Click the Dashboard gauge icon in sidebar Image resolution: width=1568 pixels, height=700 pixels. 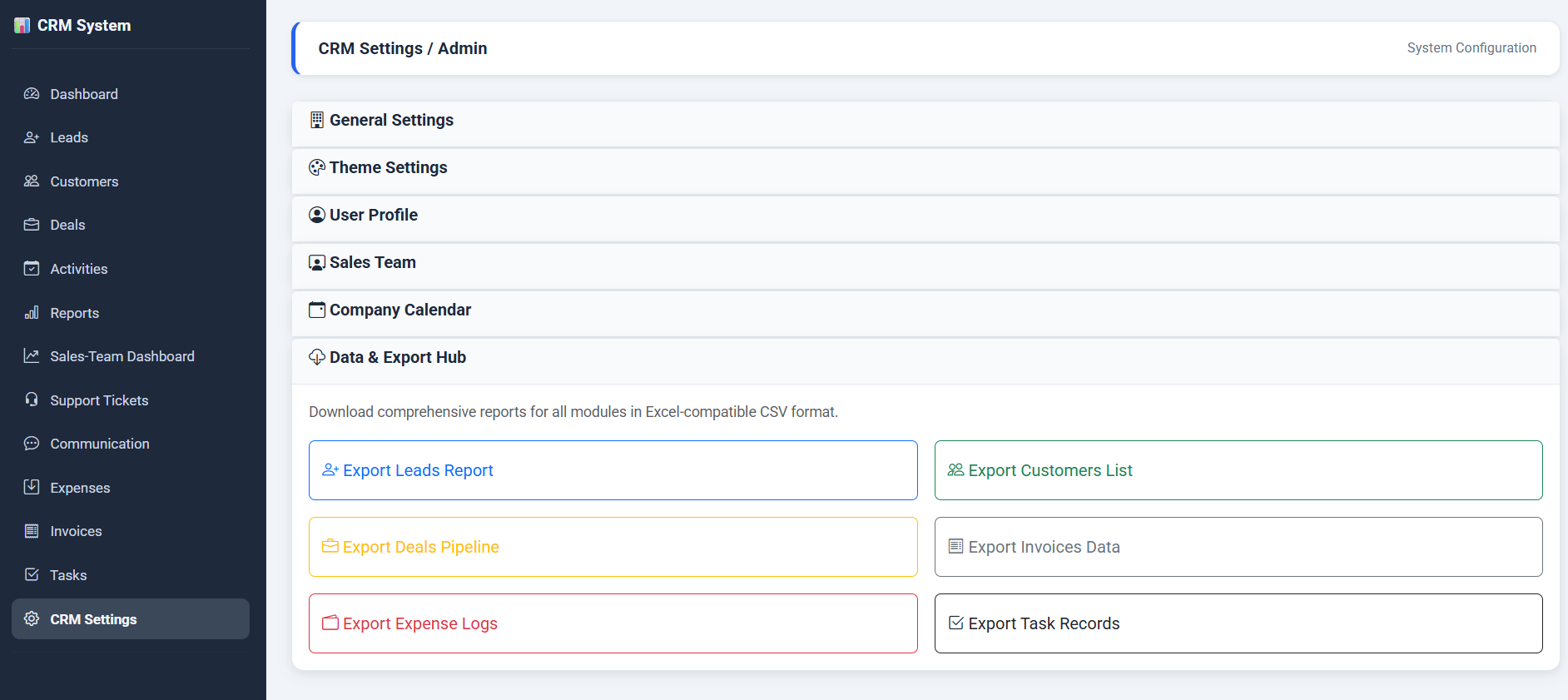(32, 94)
